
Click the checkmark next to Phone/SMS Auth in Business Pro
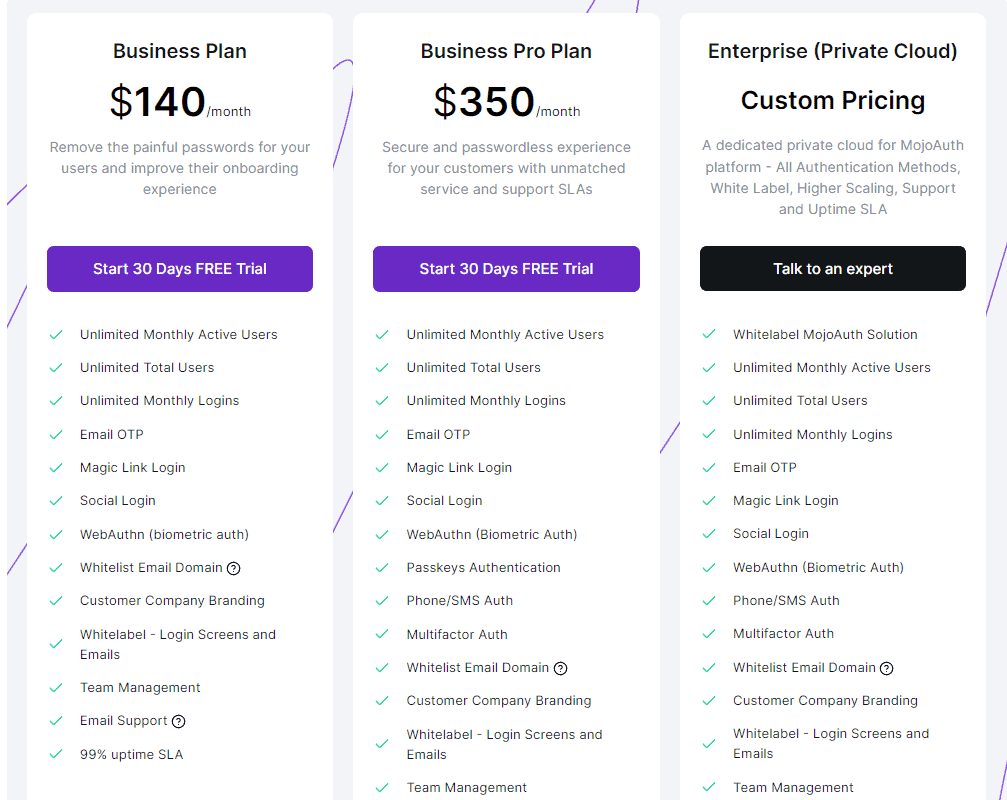(382, 600)
